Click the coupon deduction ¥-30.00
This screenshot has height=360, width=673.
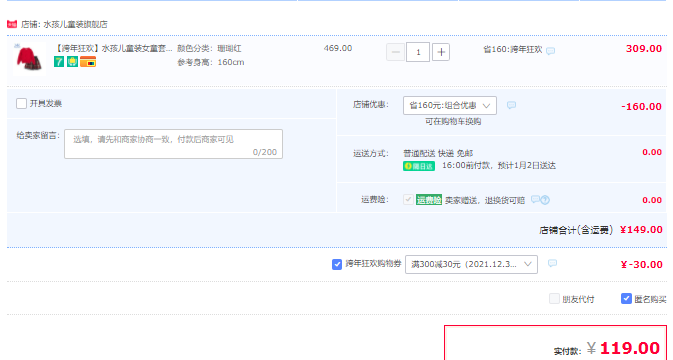pos(642,265)
